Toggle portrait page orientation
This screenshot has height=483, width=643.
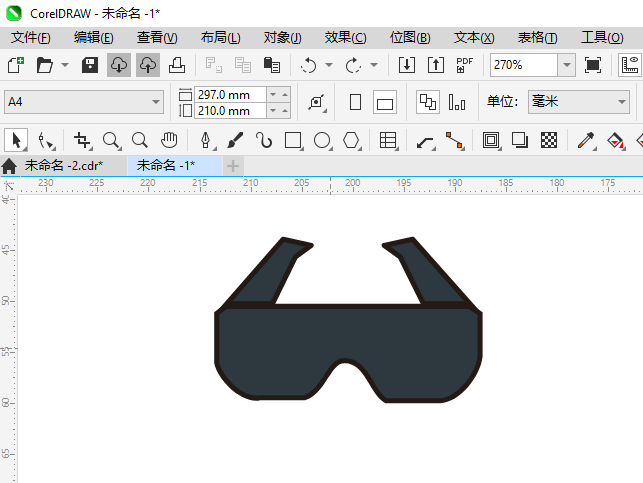point(355,102)
